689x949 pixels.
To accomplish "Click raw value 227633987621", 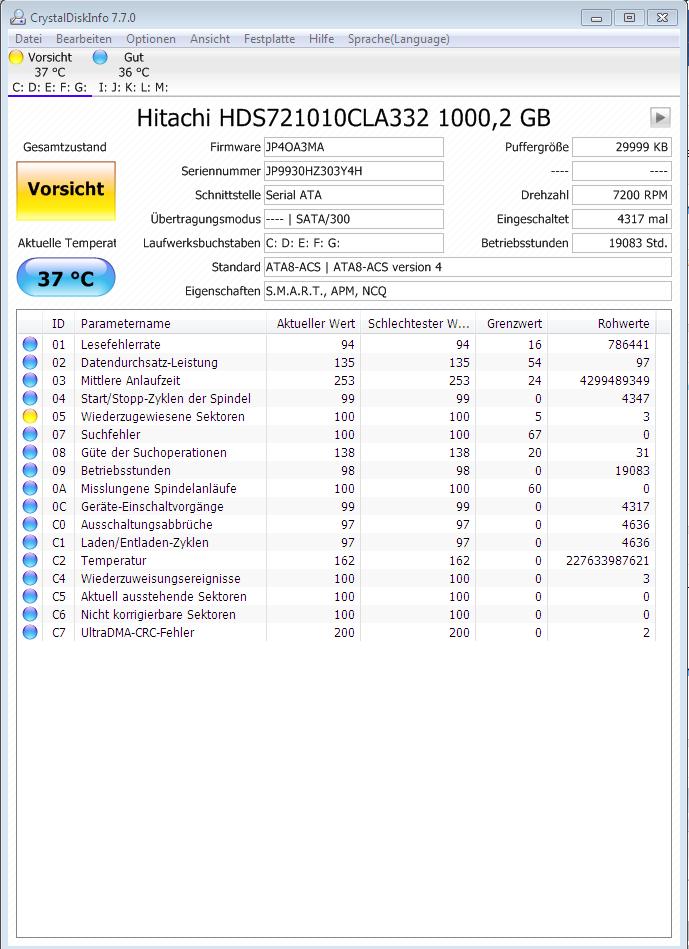I will (608, 560).
